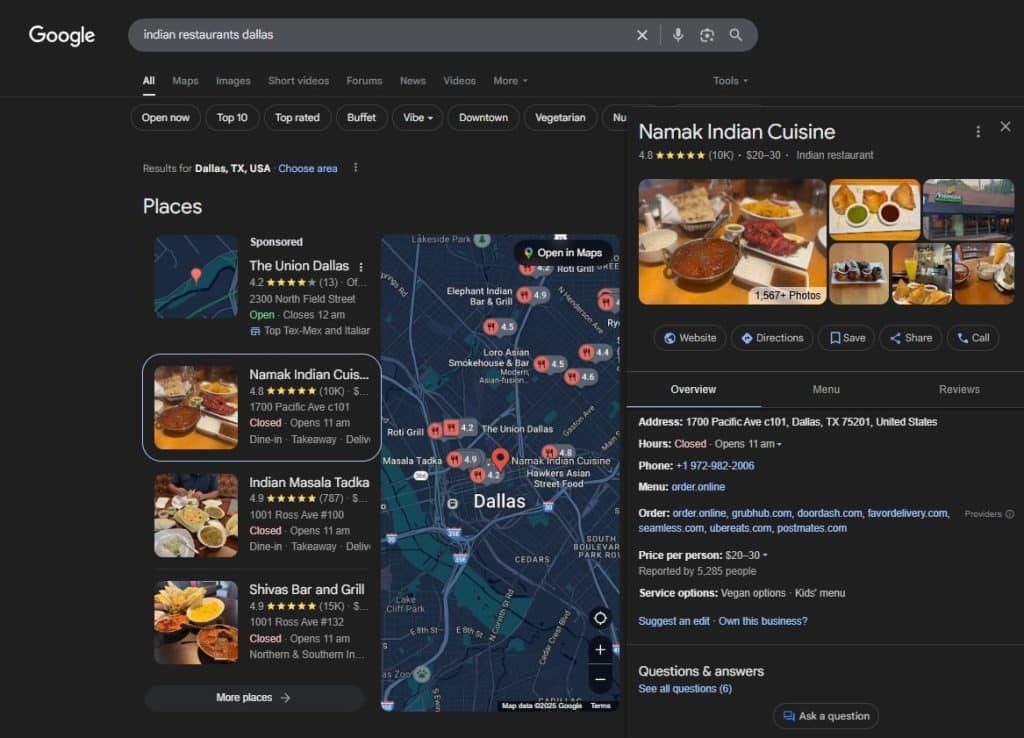
Task: Open options menu next to Choose area
Action: 355,168
